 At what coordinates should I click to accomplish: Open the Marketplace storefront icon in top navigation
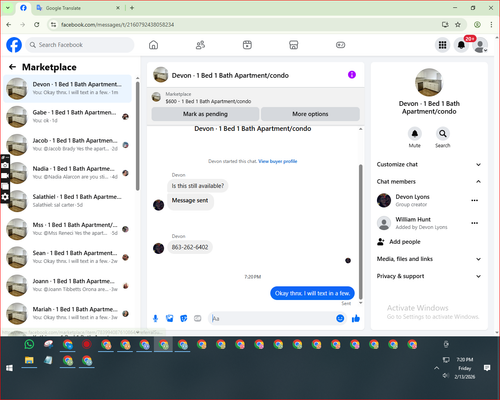[294, 45]
